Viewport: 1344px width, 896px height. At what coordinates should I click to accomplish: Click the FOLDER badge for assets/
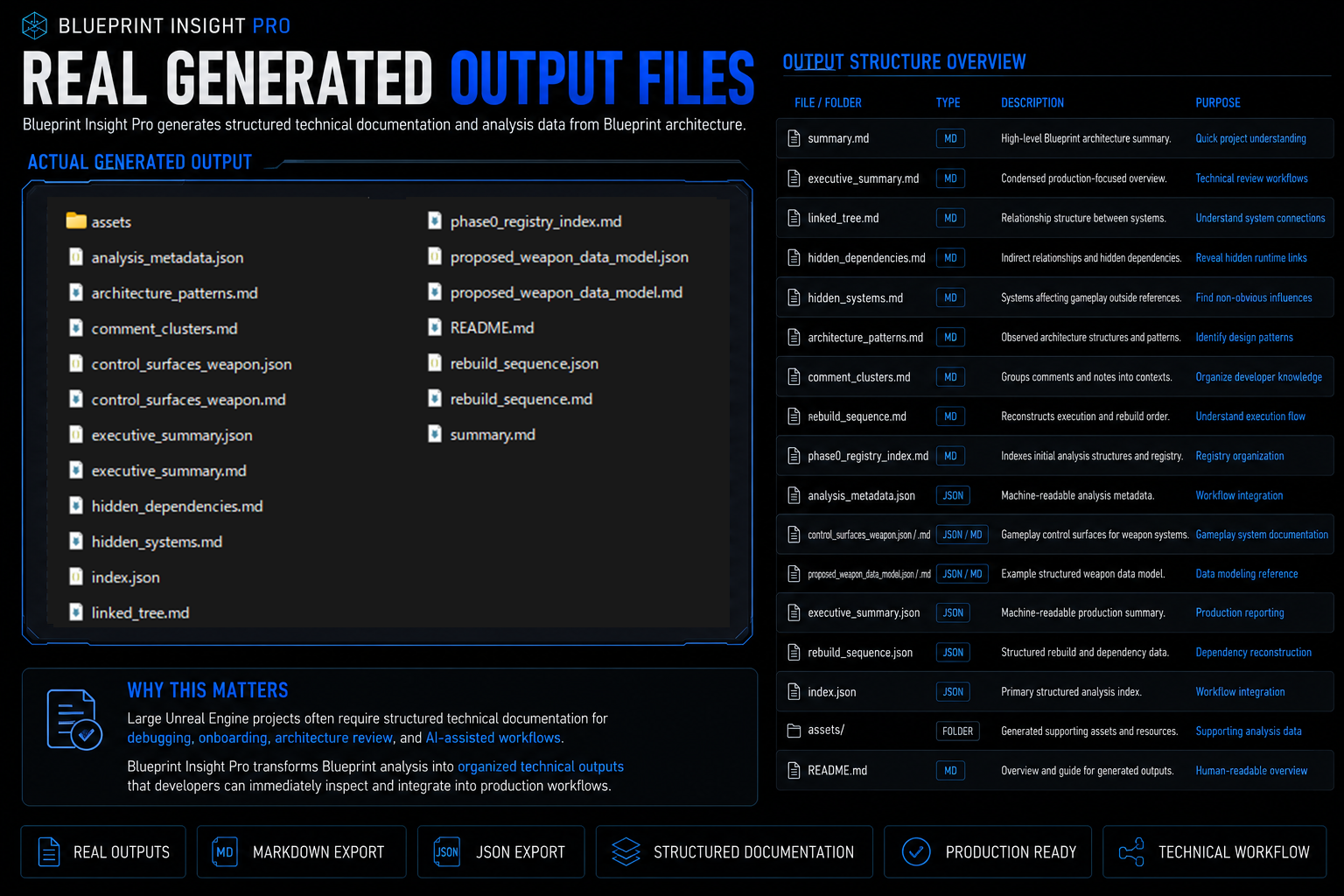pyautogui.click(x=958, y=731)
